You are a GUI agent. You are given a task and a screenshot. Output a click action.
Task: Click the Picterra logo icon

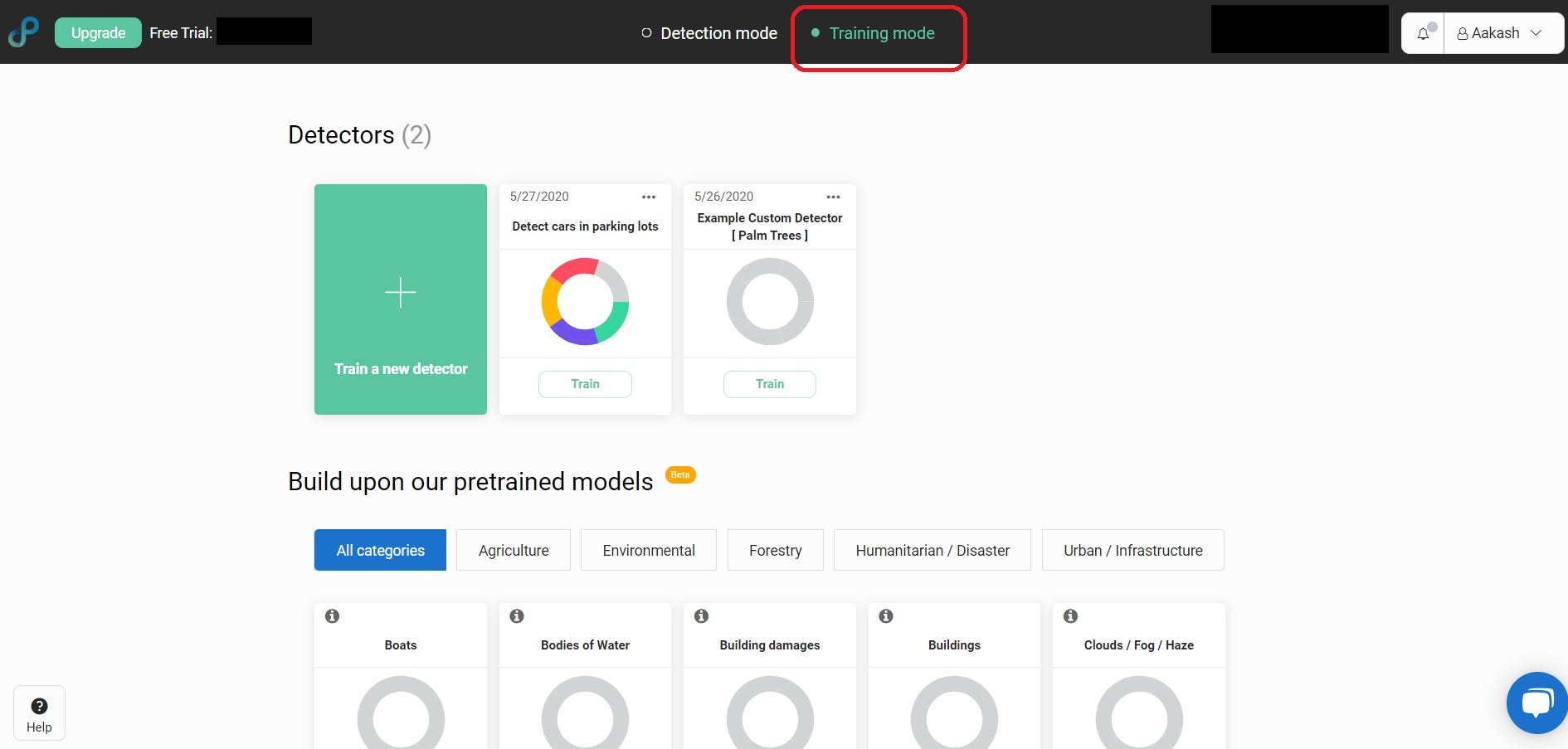click(x=23, y=32)
